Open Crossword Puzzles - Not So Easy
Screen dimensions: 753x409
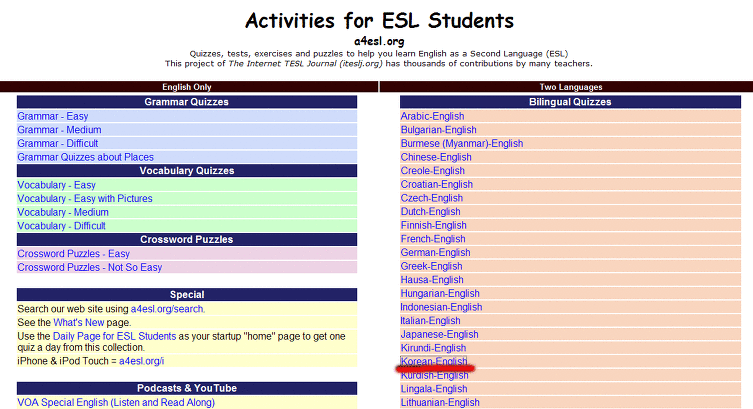pyautogui.click(x=89, y=267)
